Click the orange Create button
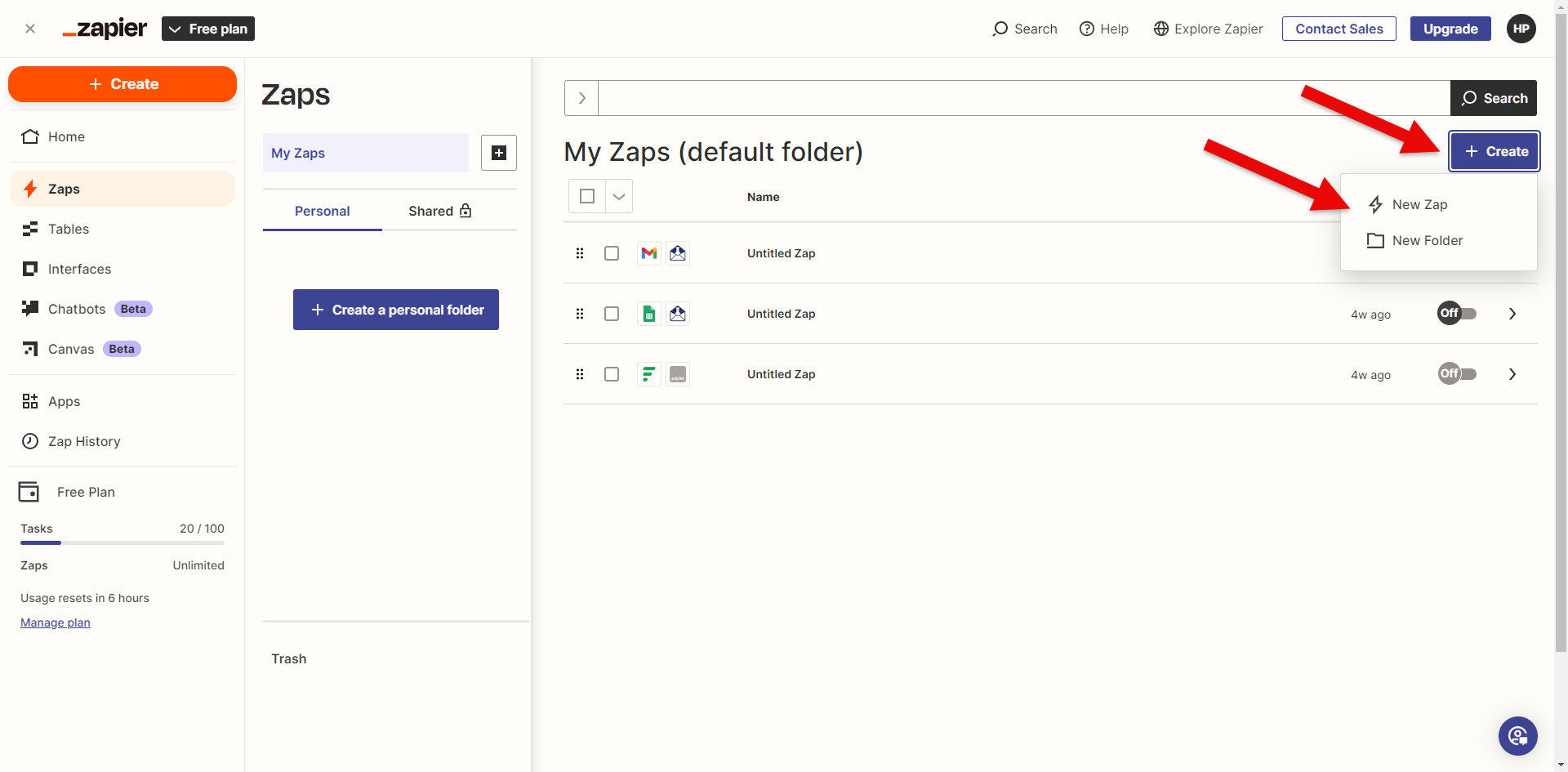Image resolution: width=1568 pixels, height=772 pixels. [122, 84]
